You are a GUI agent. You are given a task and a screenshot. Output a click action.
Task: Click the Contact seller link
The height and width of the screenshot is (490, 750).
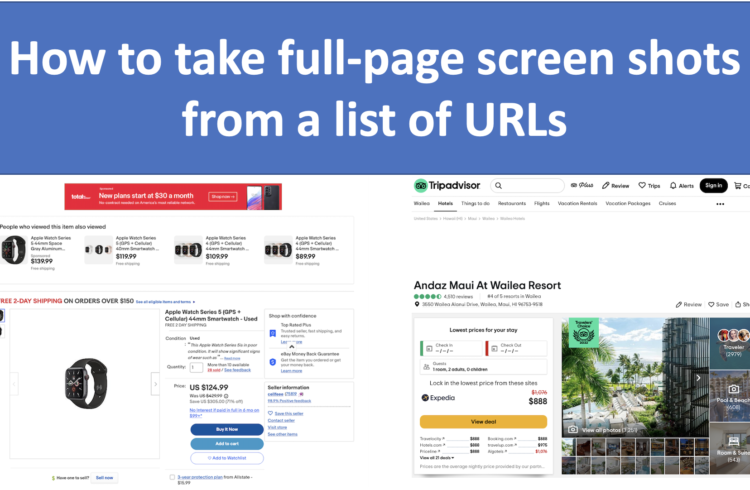(281, 421)
